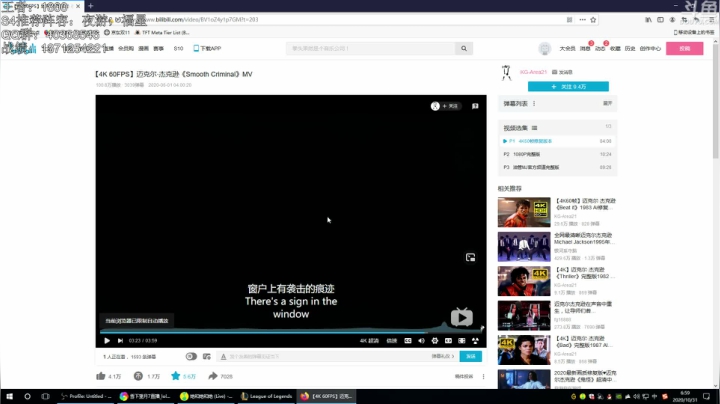
Task: Open history in the header navigation
Action: 630,48
